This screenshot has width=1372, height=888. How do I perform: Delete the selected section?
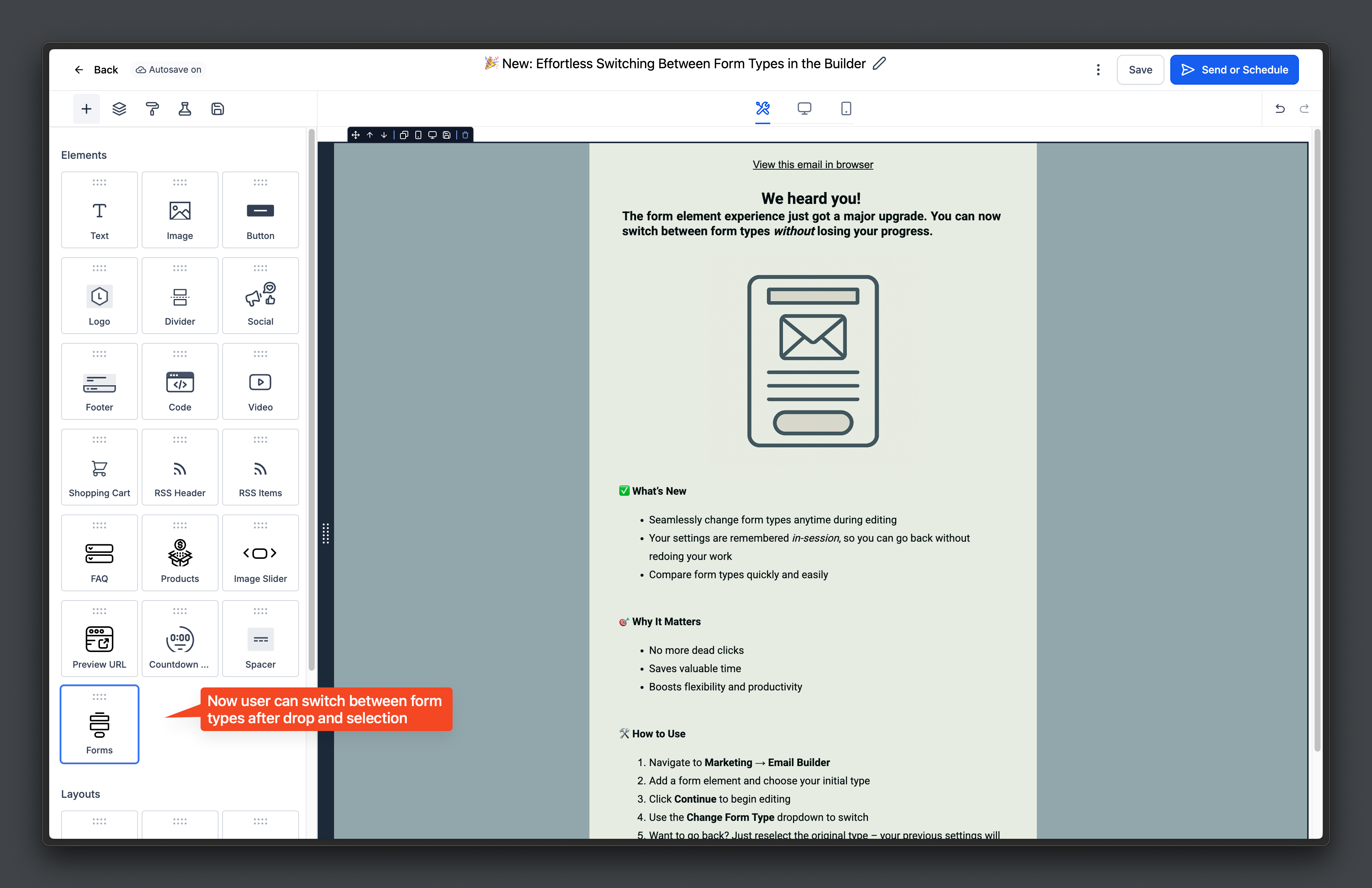465,135
